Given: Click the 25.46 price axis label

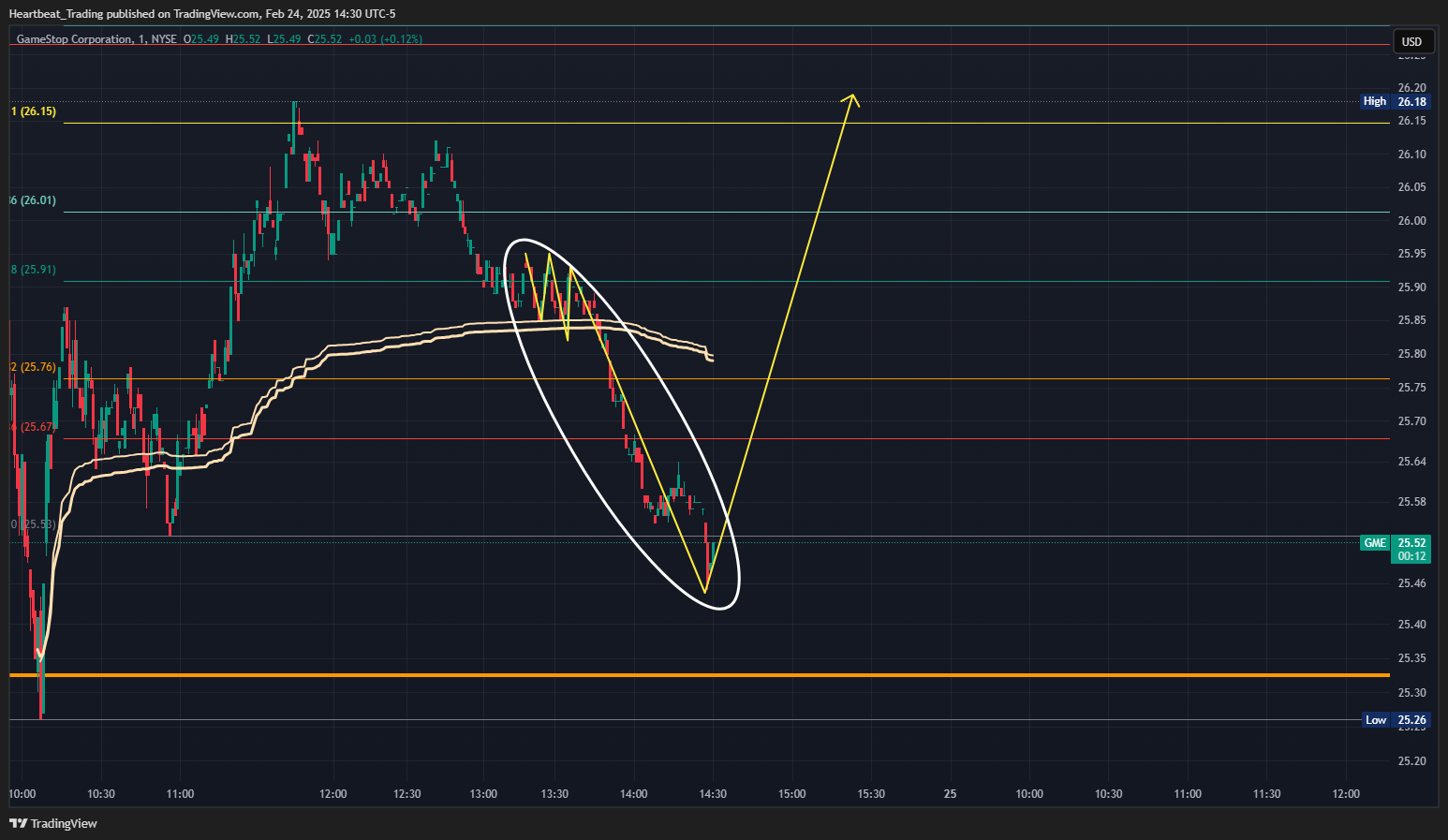Looking at the screenshot, I should click(1411, 583).
